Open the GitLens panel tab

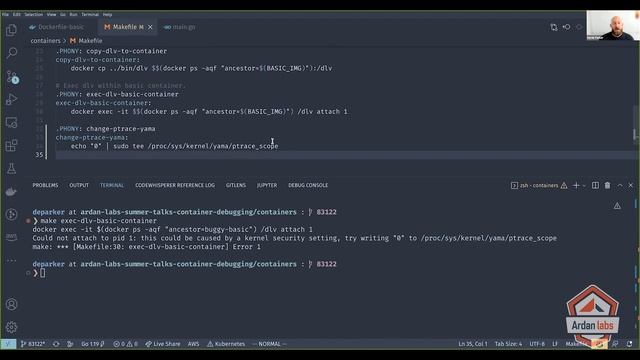tap(236, 185)
